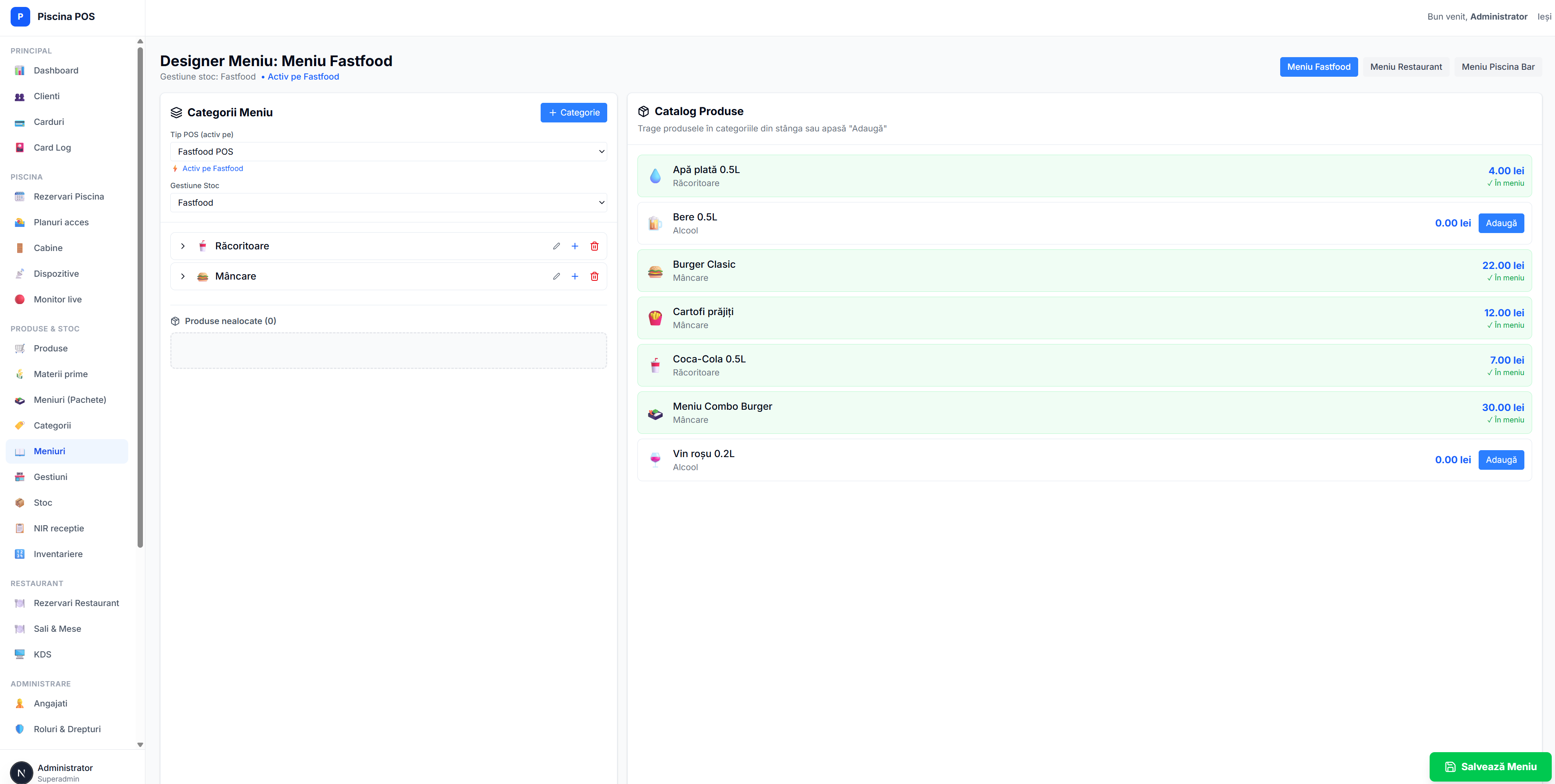Open the Tip POS dropdown showing Fastfood POS

click(388, 151)
